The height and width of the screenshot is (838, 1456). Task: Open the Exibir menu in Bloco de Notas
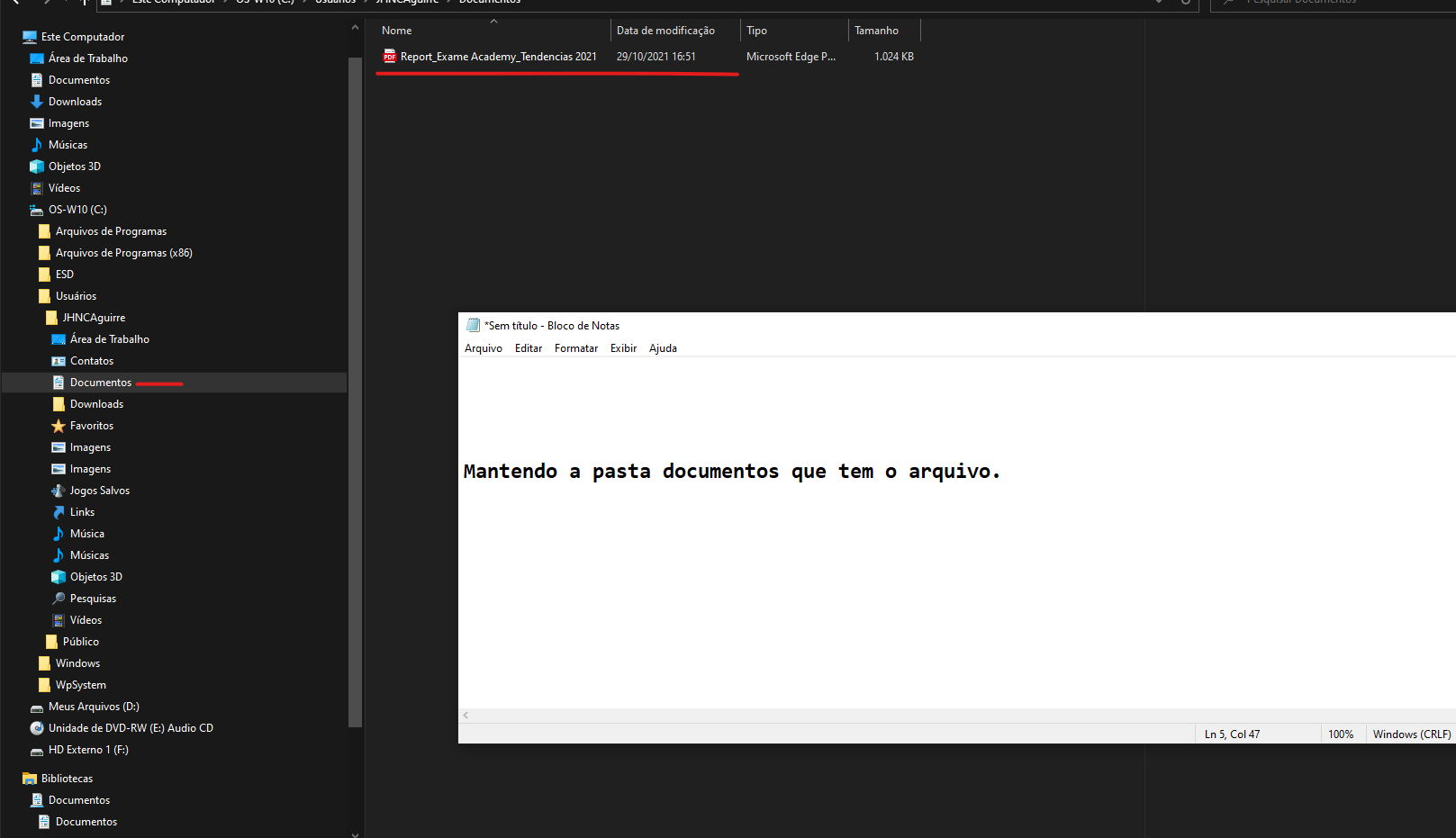[x=623, y=348]
